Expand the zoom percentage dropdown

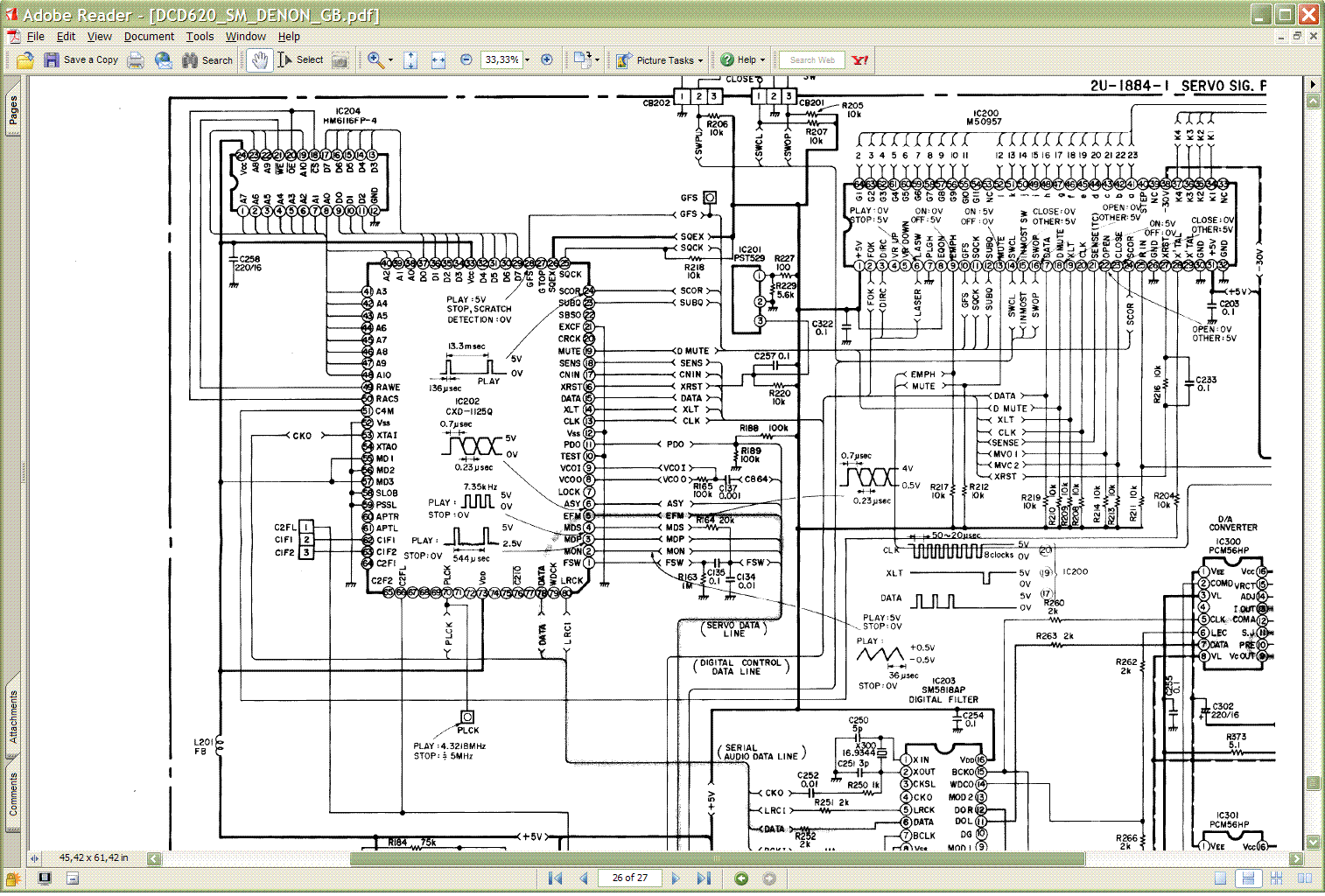pyautogui.click(x=527, y=60)
